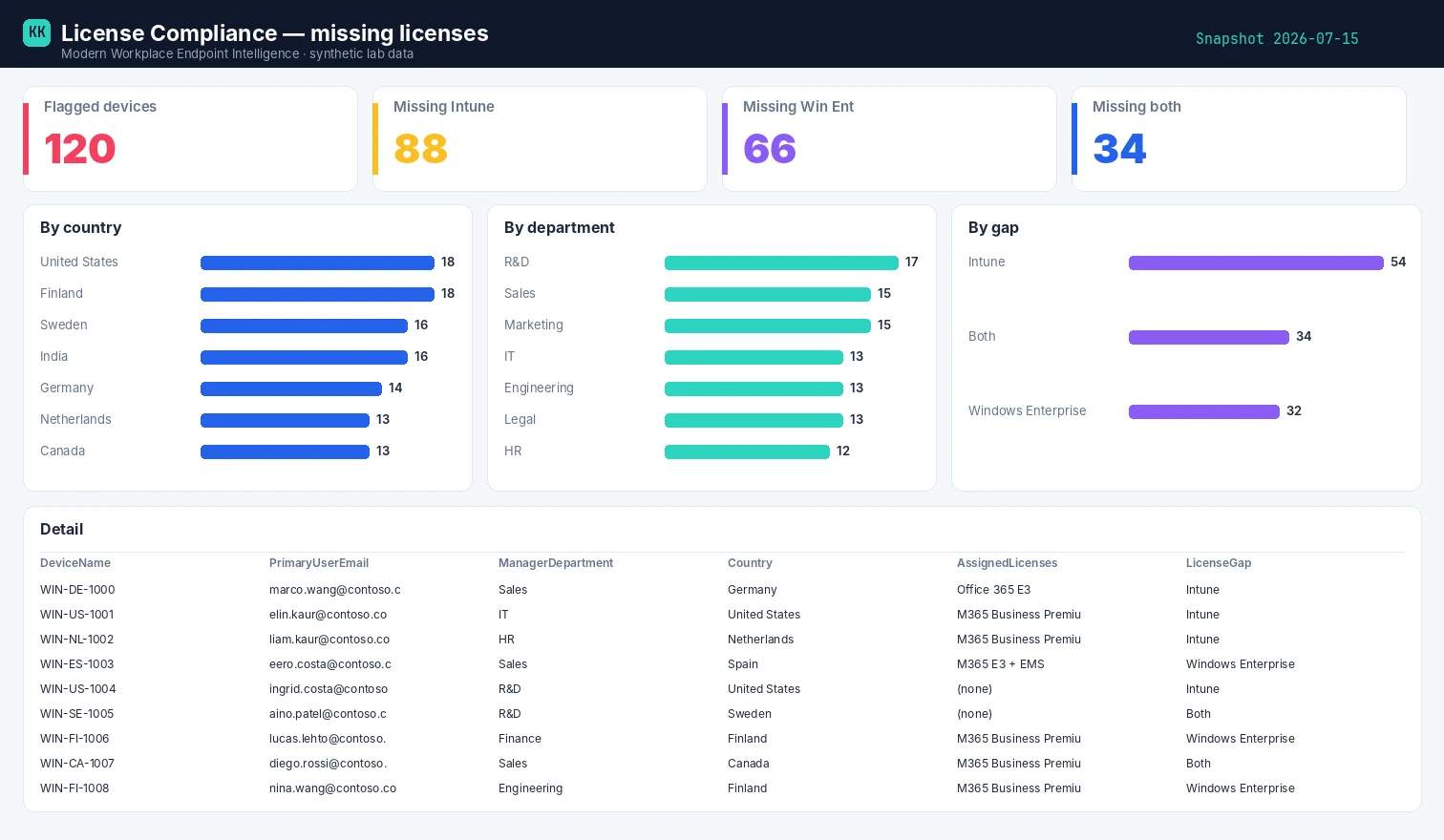Click the By country panel heading
The height and width of the screenshot is (840, 1444).
(81, 228)
